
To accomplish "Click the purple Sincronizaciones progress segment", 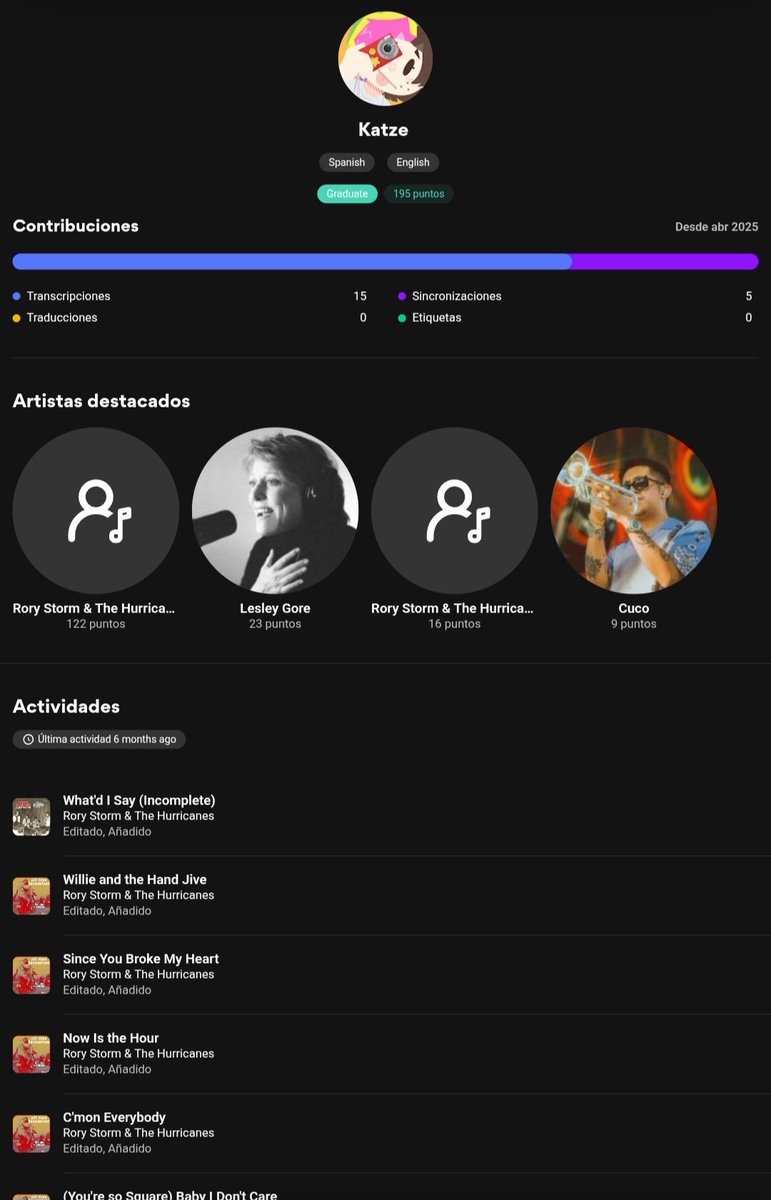I will coord(665,262).
